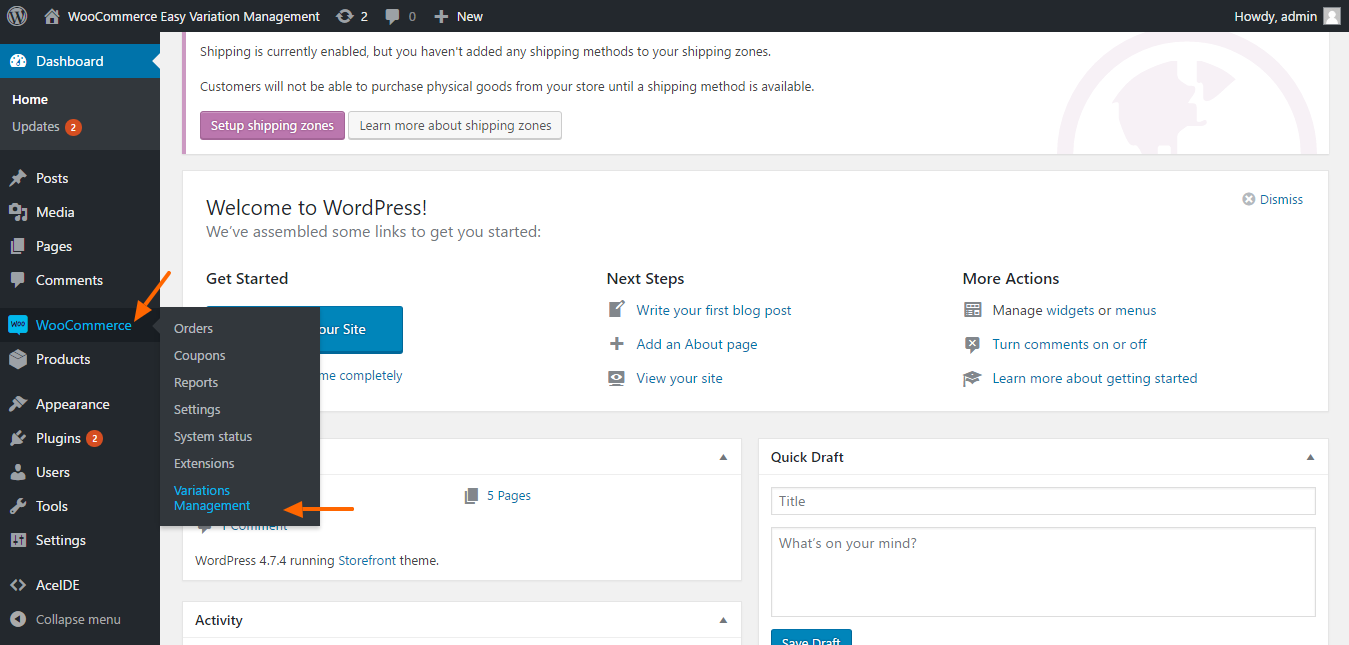Image resolution: width=1349 pixels, height=645 pixels.
Task: Click the home icon beside site name
Action: coord(53,16)
